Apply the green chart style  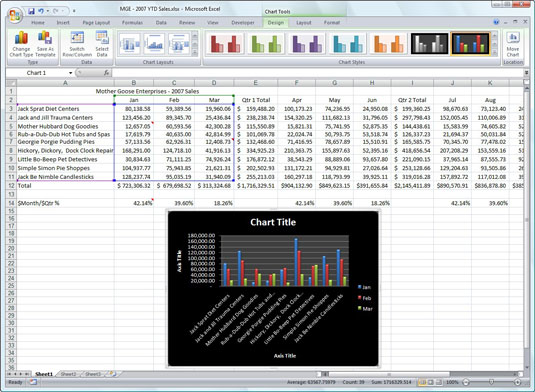266,44
